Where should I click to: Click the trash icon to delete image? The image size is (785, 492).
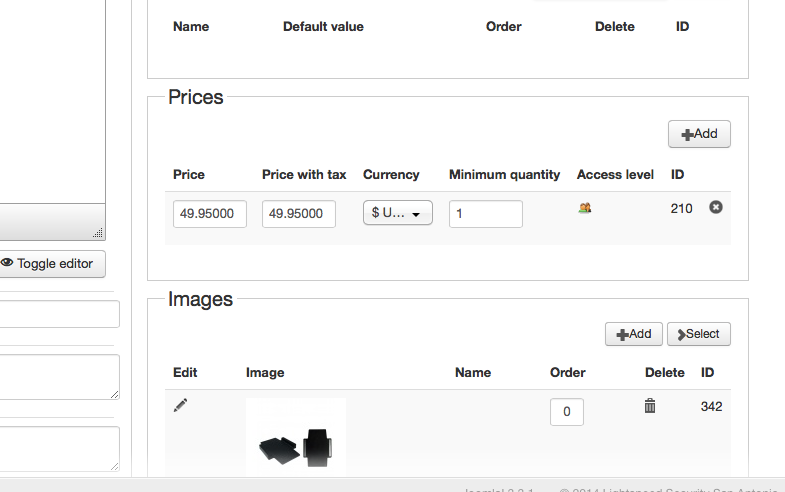click(650, 405)
